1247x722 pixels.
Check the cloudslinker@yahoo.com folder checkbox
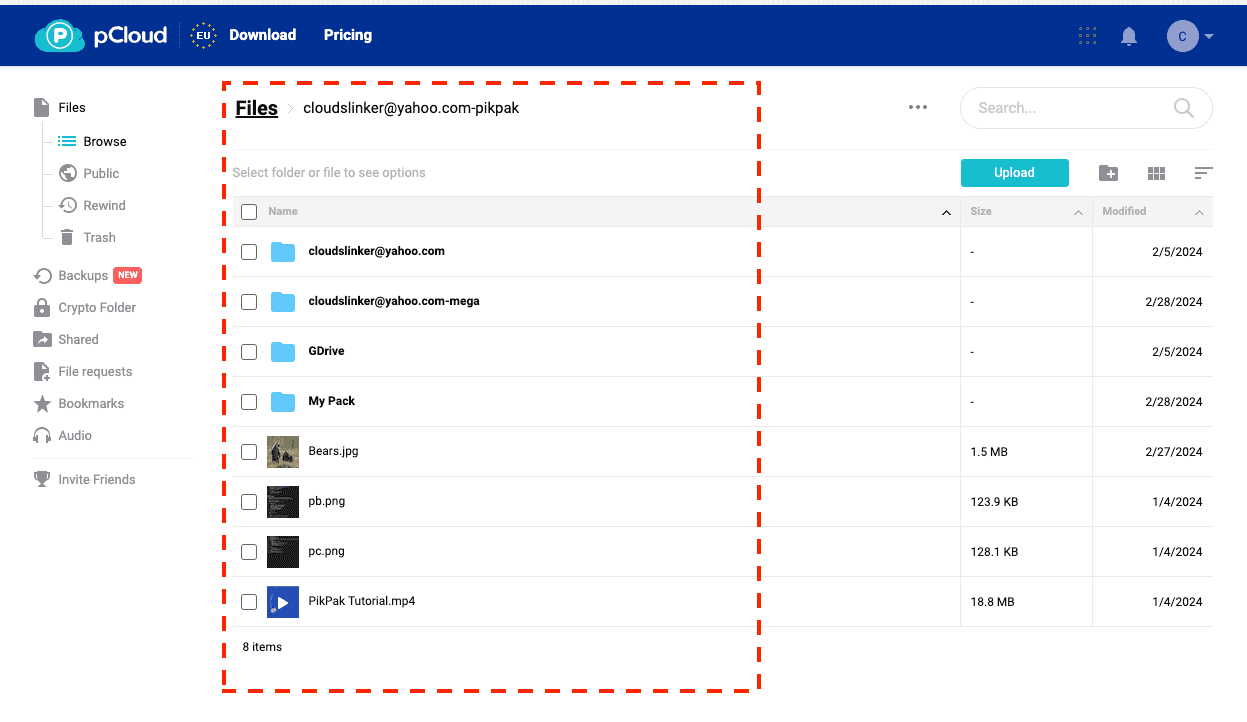point(249,252)
